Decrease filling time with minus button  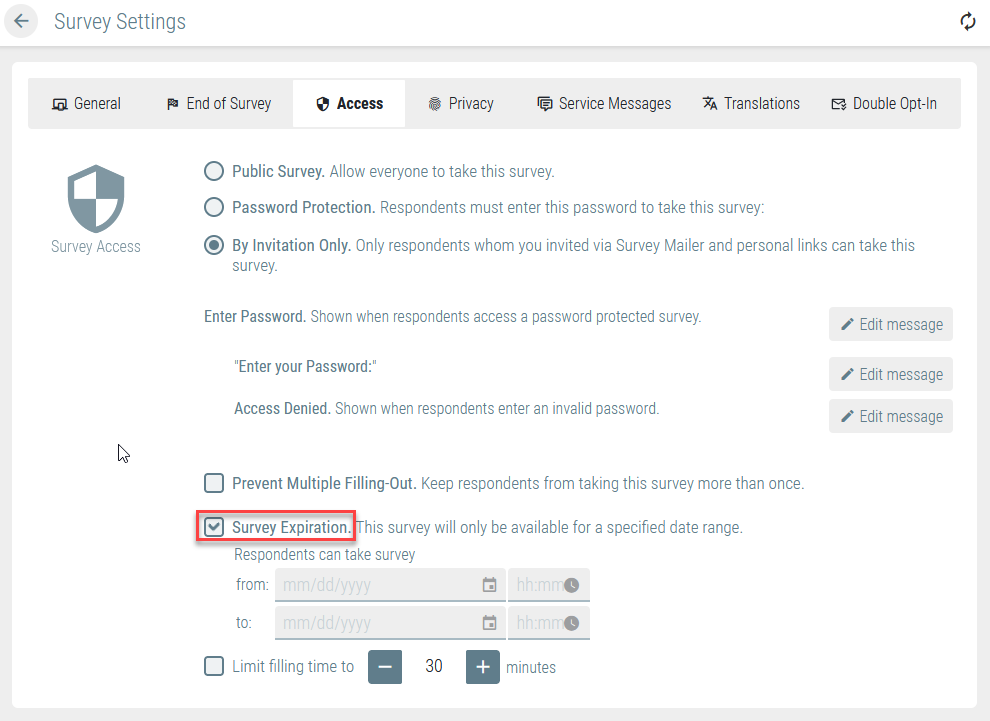tap(385, 667)
